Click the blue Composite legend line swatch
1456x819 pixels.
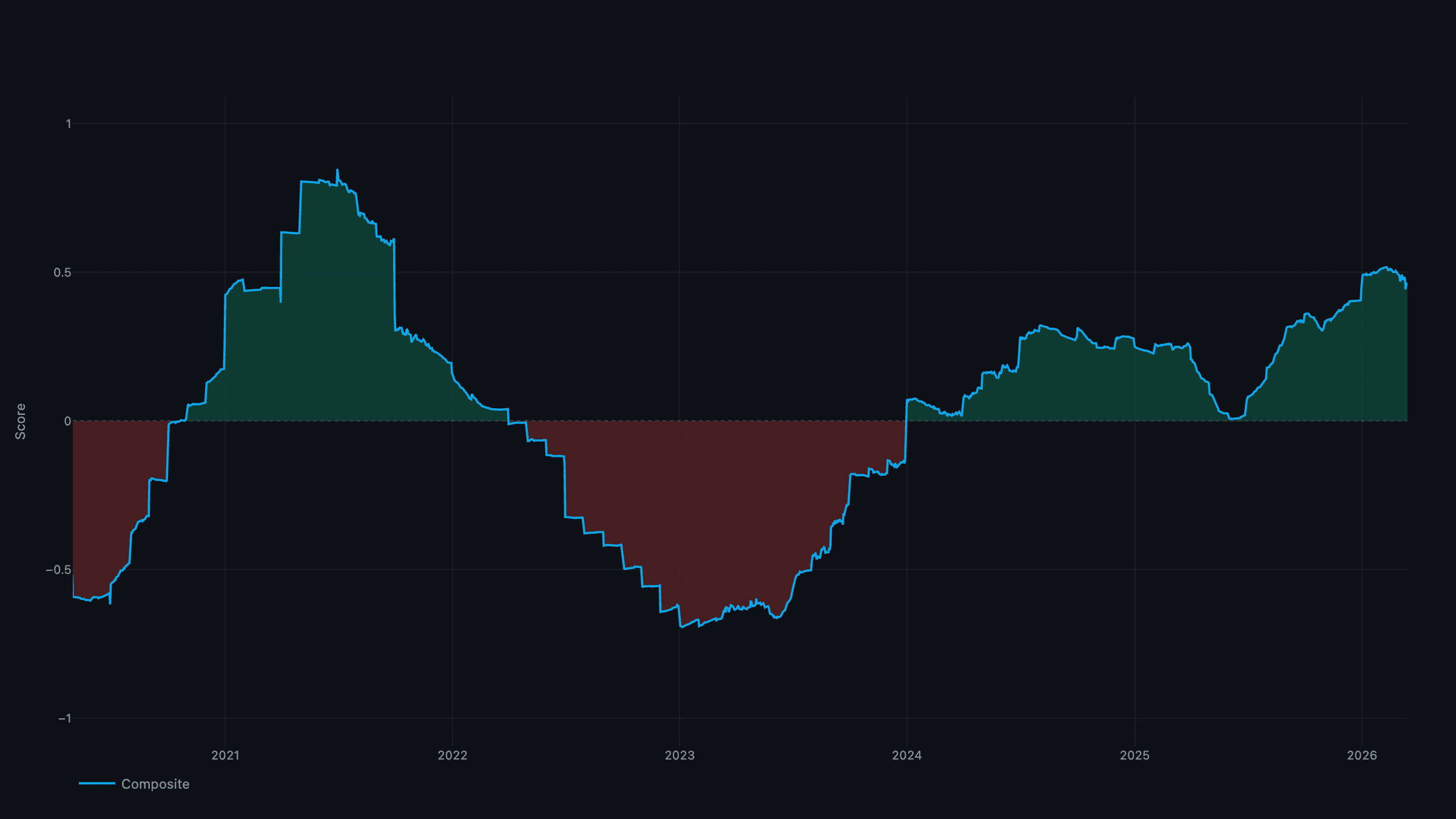click(97, 783)
